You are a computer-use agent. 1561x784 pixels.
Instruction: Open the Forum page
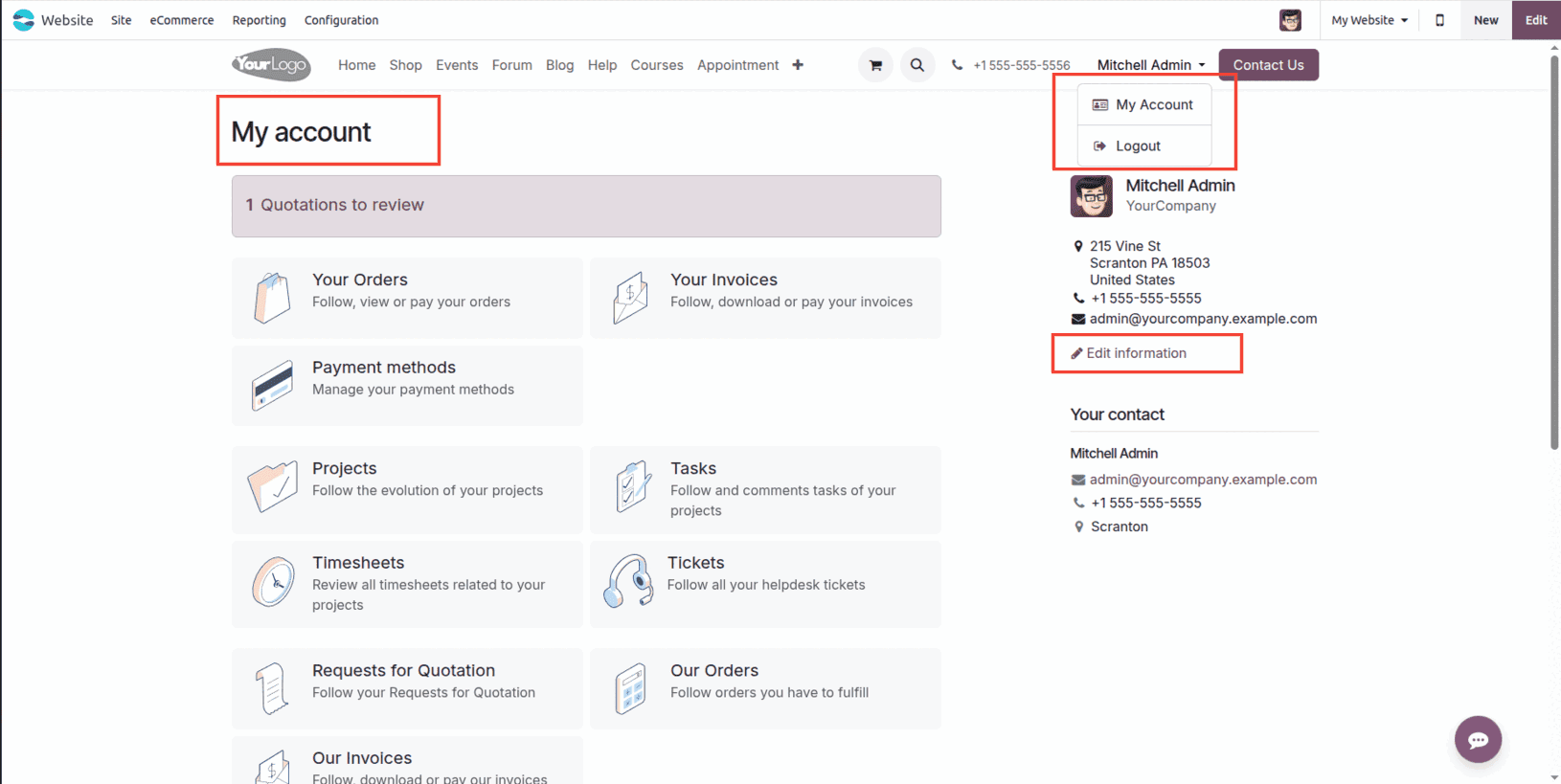(512, 65)
